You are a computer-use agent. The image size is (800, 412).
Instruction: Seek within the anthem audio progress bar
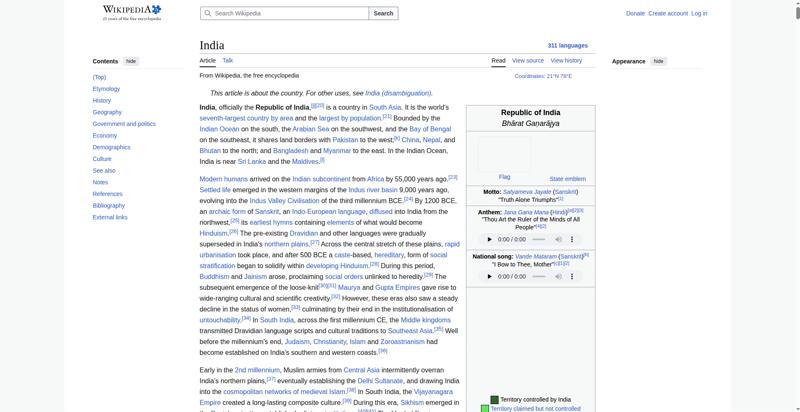coord(539,239)
